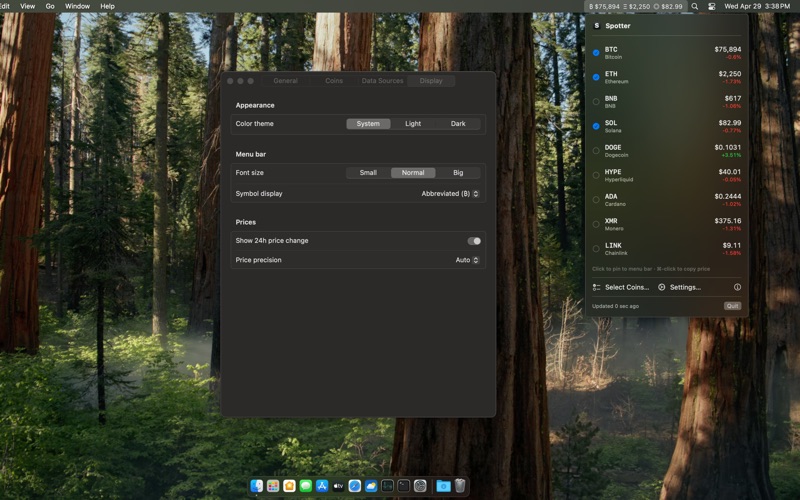Viewport: 800px width, 500px height.
Task: Check the HYPE pin circle
Action: coord(596,175)
